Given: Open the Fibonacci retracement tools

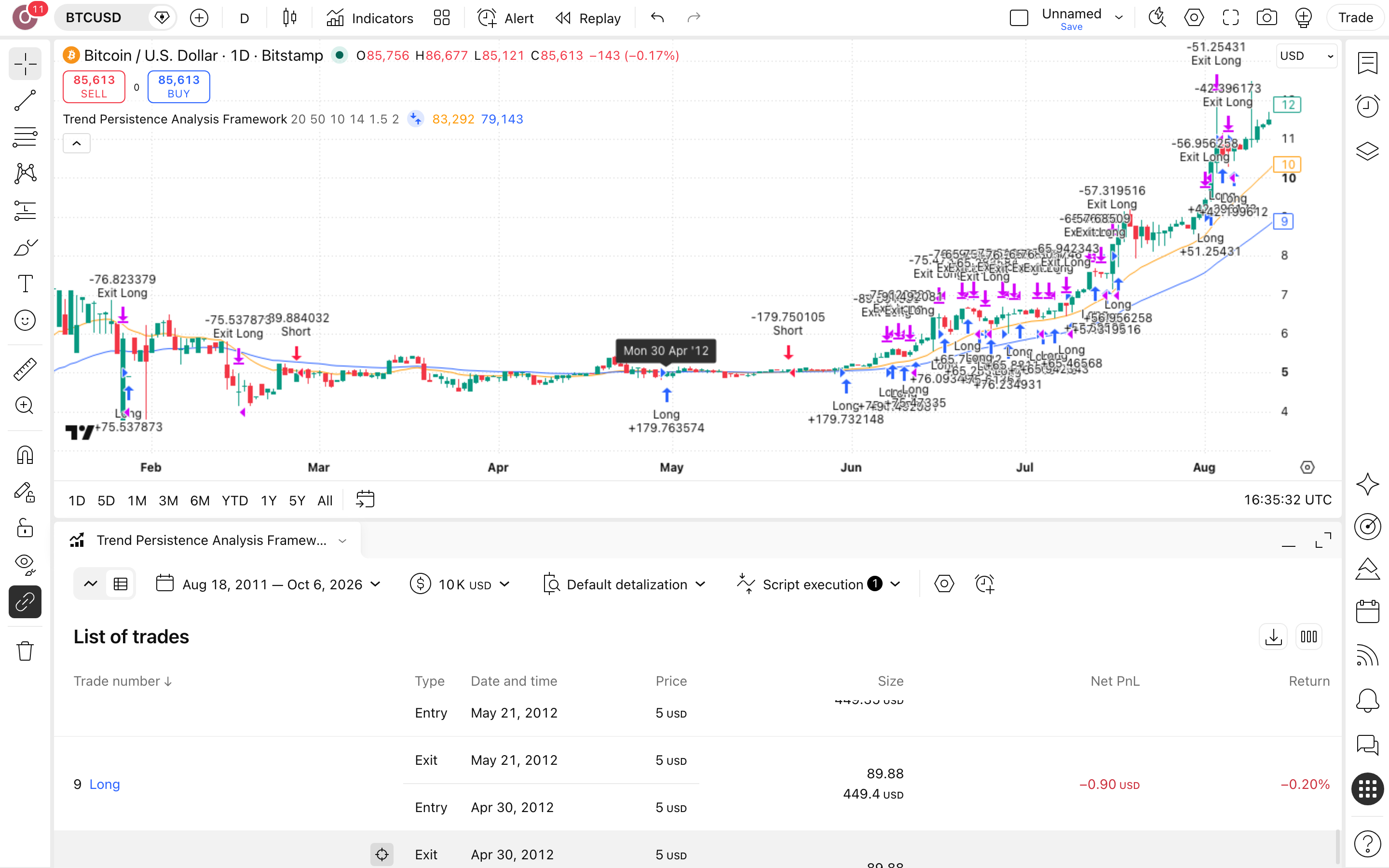Looking at the screenshot, I should point(25,137).
